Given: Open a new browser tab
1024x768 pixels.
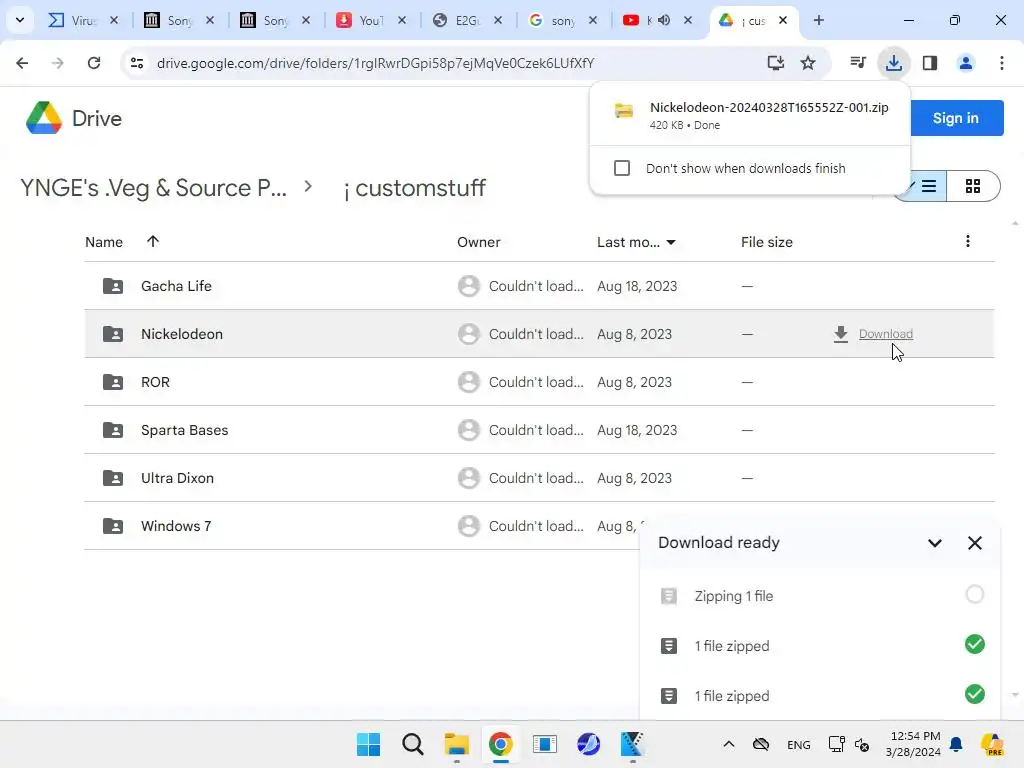Looking at the screenshot, I should coord(818,20).
